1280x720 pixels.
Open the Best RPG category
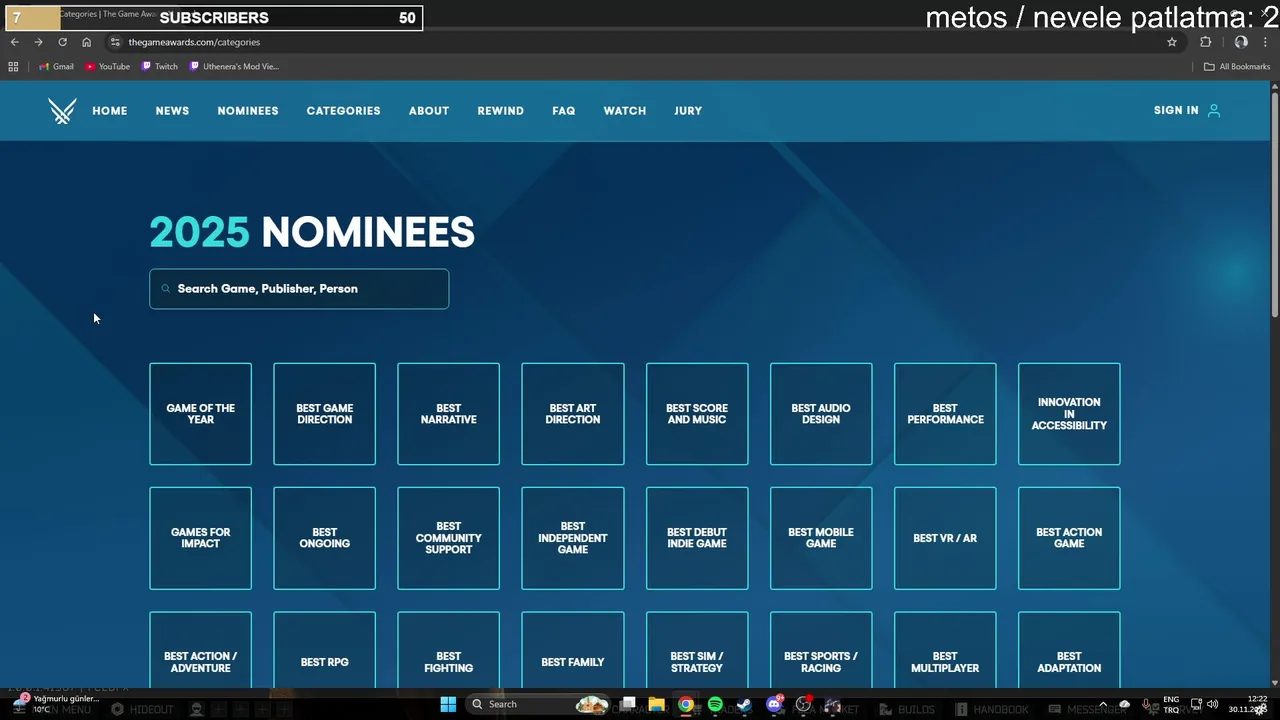click(x=324, y=650)
